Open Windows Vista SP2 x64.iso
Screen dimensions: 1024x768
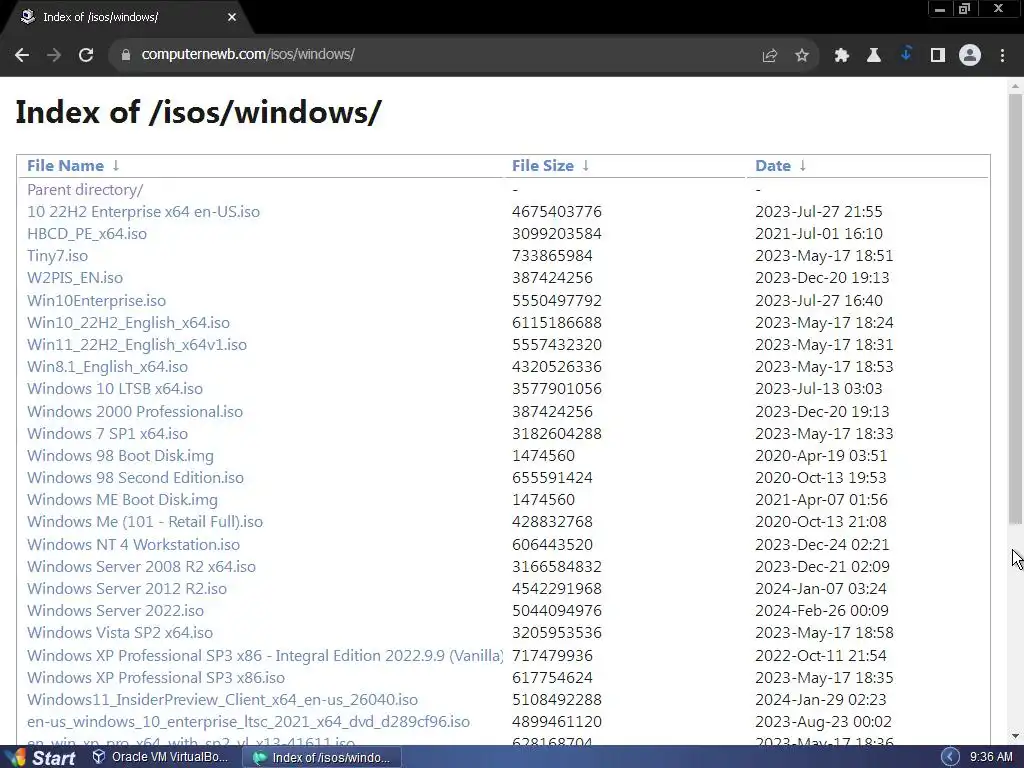tap(120, 633)
